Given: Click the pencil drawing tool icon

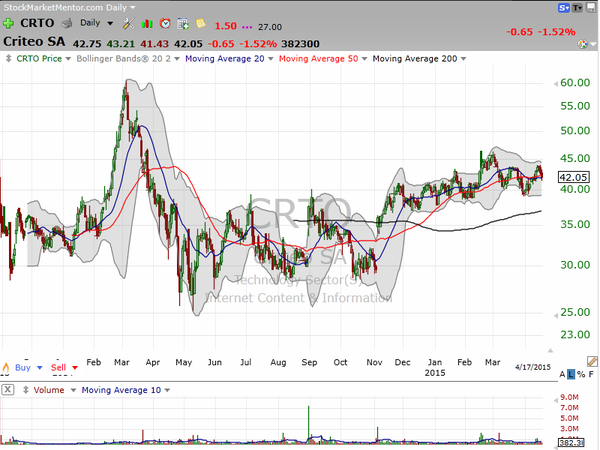Looking at the screenshot, I should 592,361.
